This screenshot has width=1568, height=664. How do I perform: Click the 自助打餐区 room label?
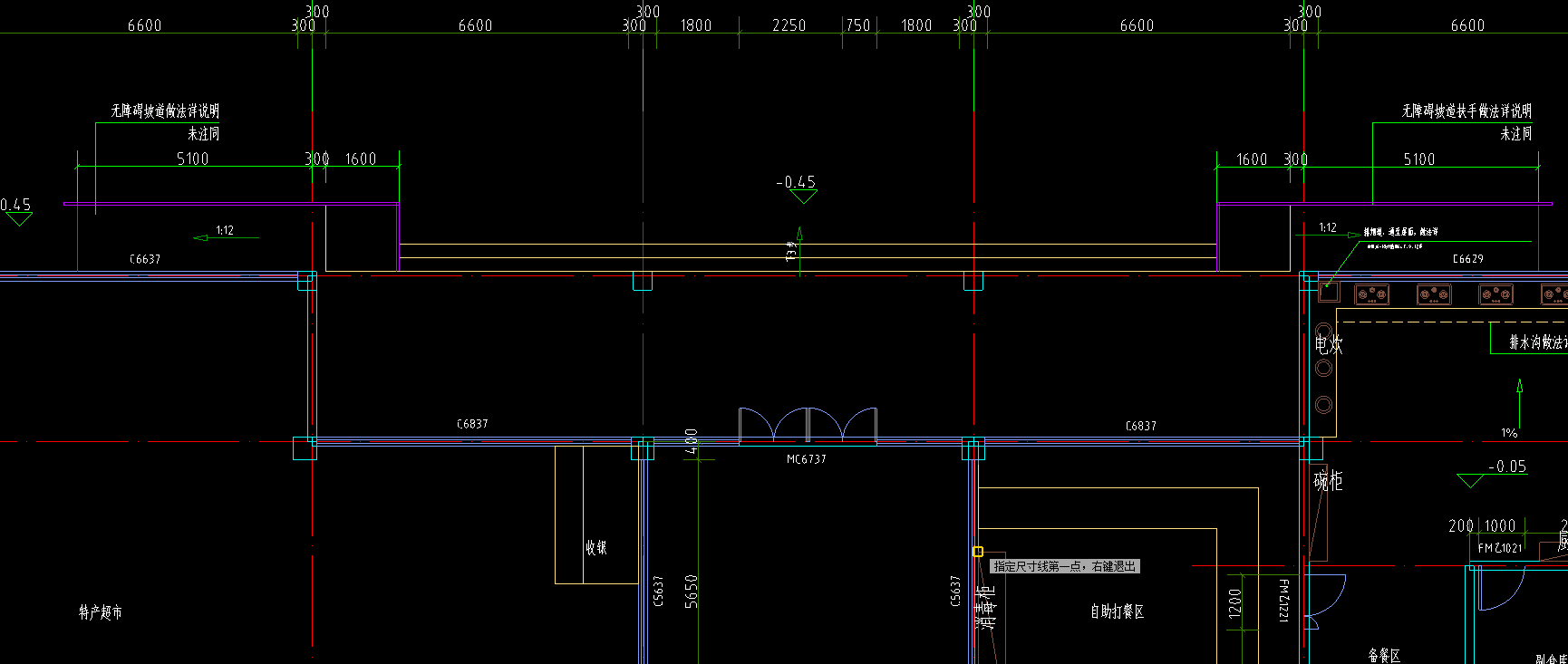tap(1117, 611)
